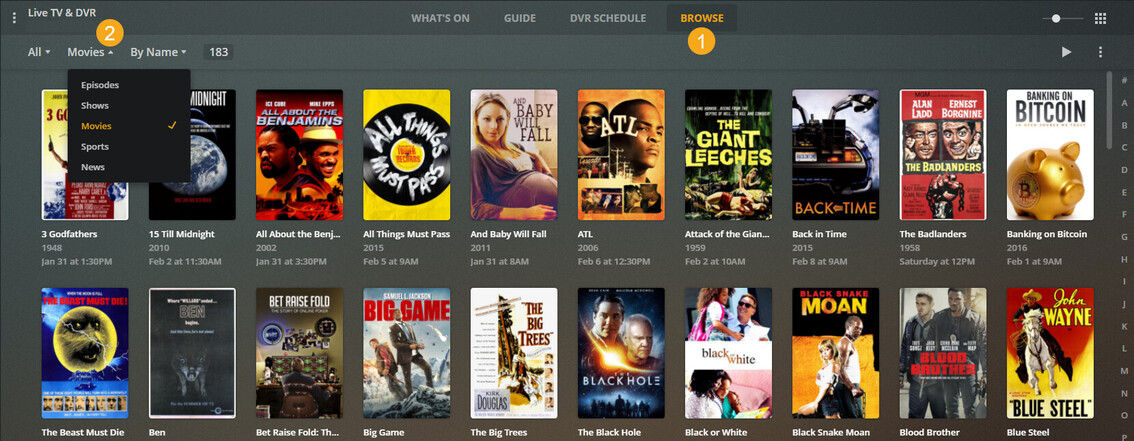The width and height of the screenshot is (1134, 441).
Task: Open The Black Hole movie poster
Action: coord(621,353)
